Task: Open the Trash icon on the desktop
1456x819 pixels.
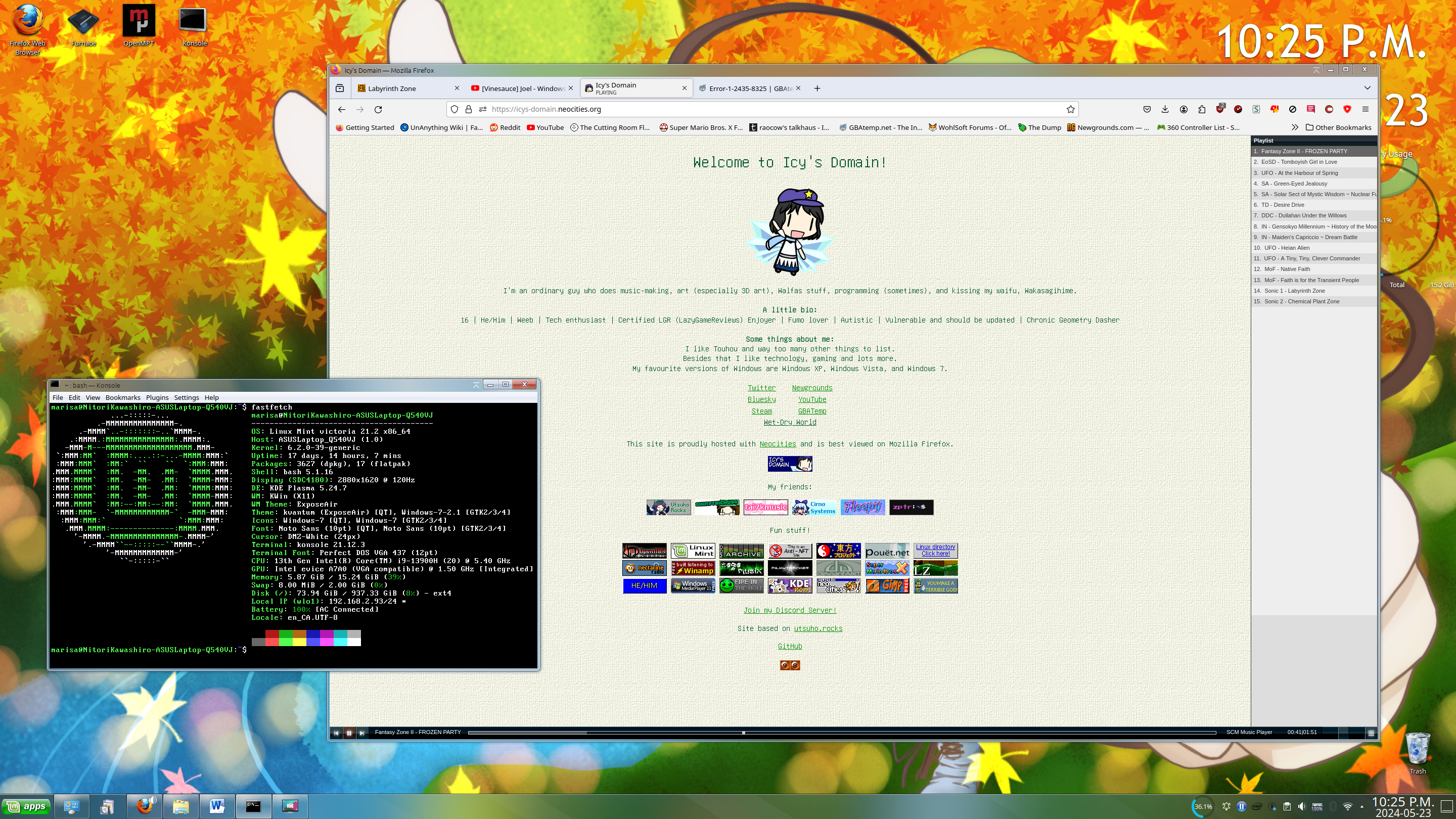Action: (1417, 753)
